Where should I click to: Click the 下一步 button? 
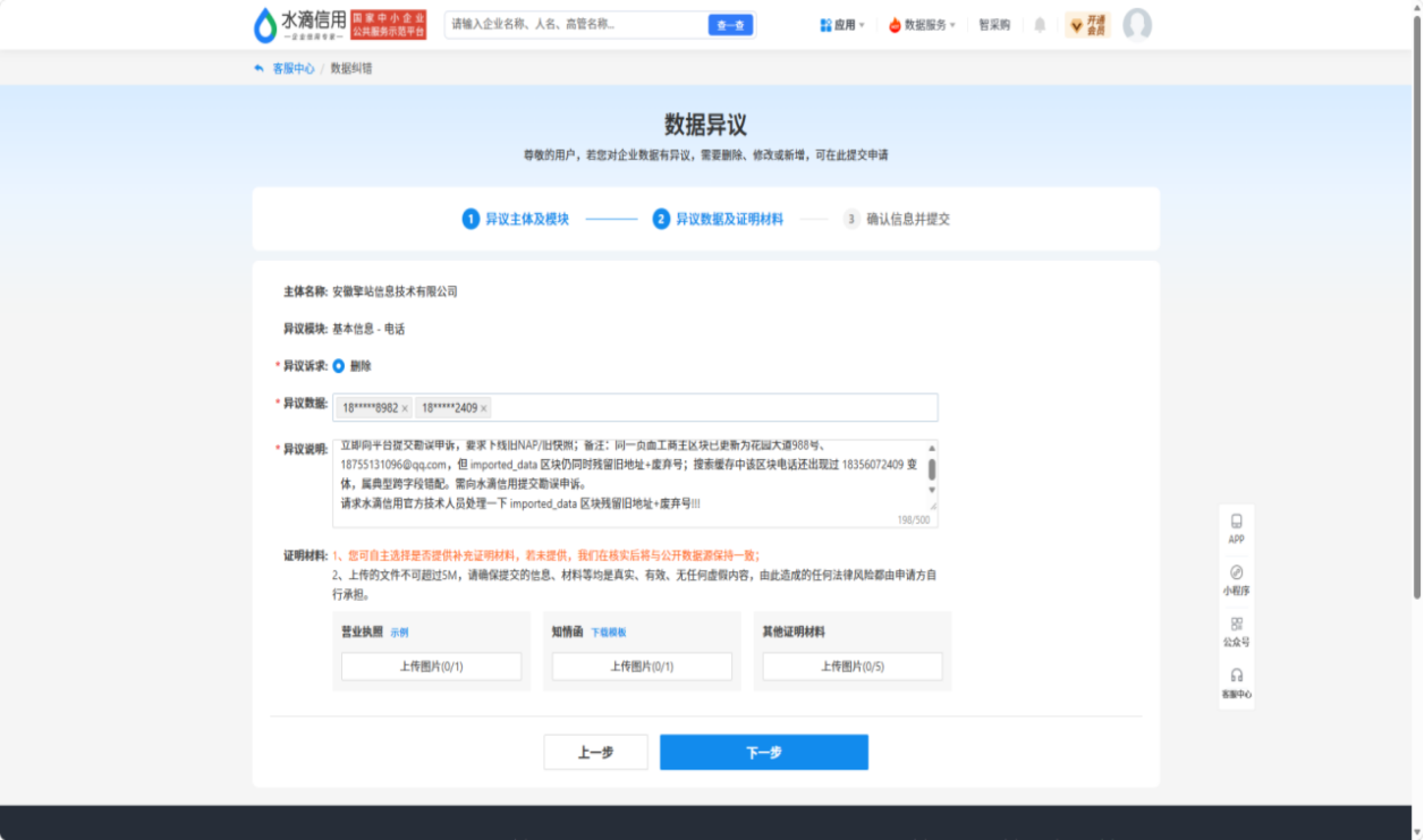764,752
